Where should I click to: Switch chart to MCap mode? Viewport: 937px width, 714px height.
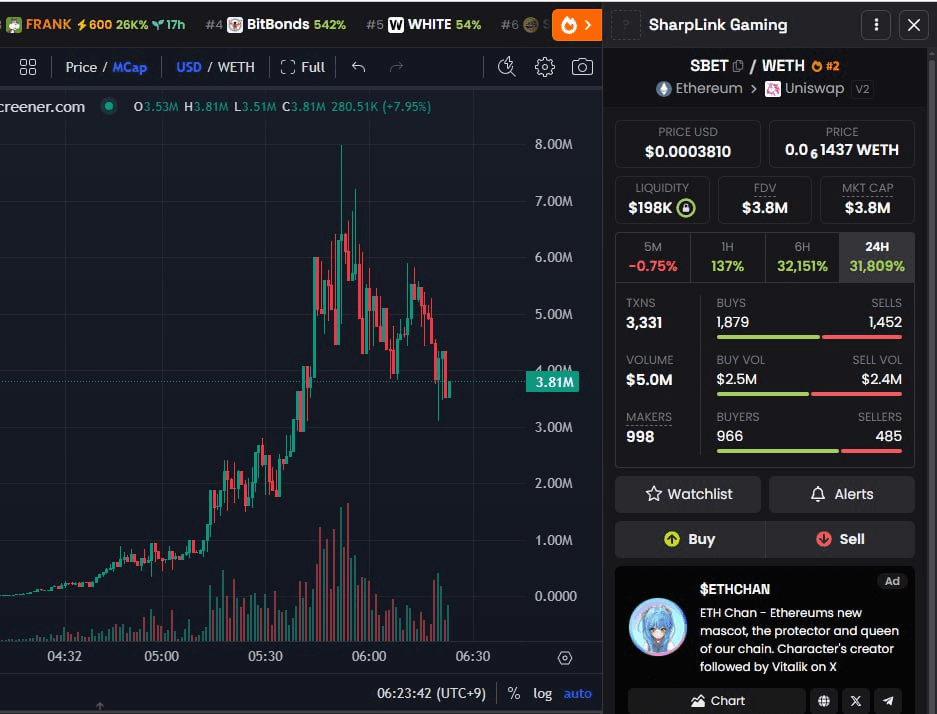pyautogui.click(x=130, y=67)
